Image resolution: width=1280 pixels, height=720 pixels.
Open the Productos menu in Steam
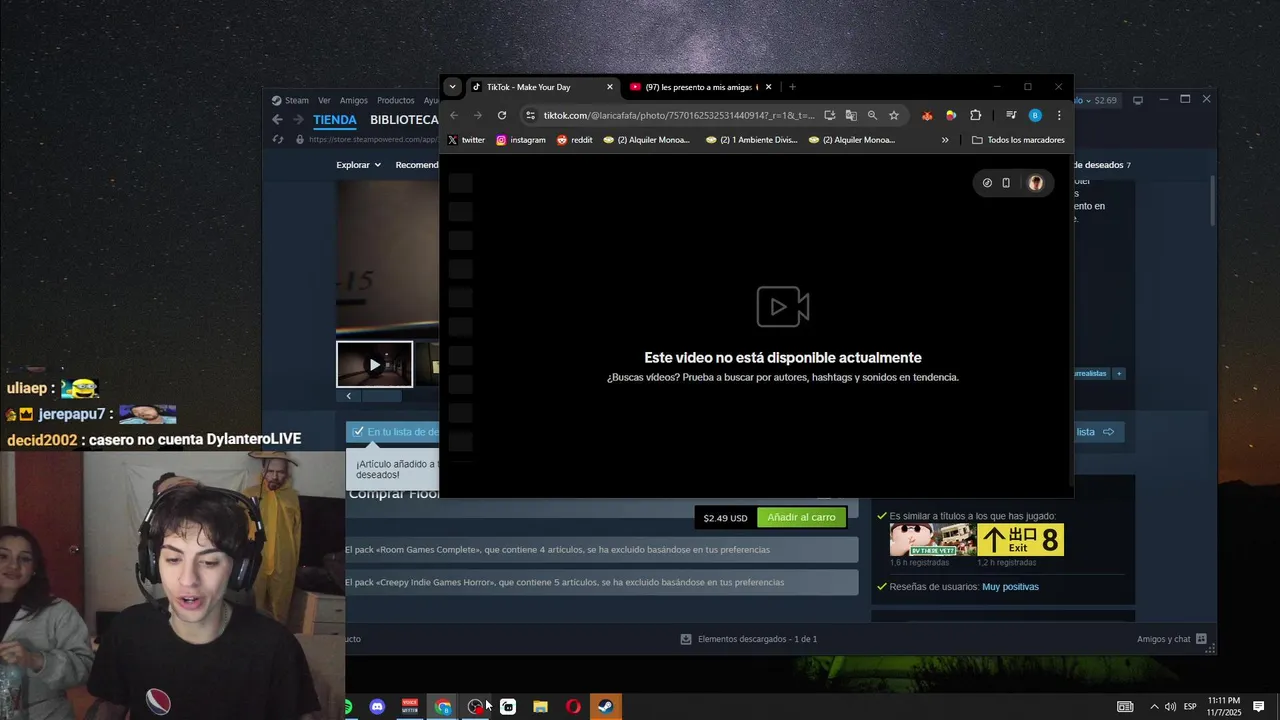click(395, 100)
